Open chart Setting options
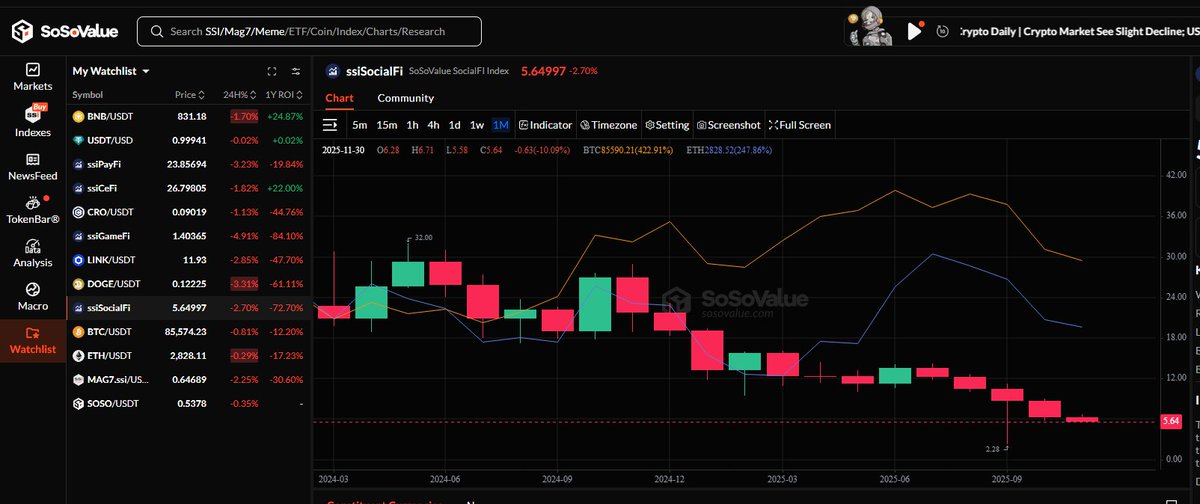The height and width of the screenshot is (504, 1200). point(668,125)
